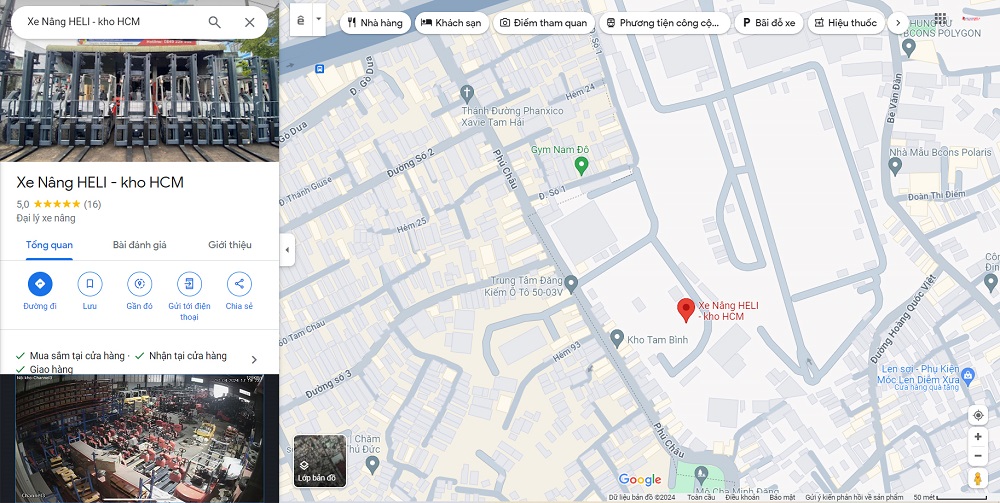Send to phone via Gửi tới điện thoại
The height and width of the screenshot is (503, 1000).
click(x=189, y=284)
